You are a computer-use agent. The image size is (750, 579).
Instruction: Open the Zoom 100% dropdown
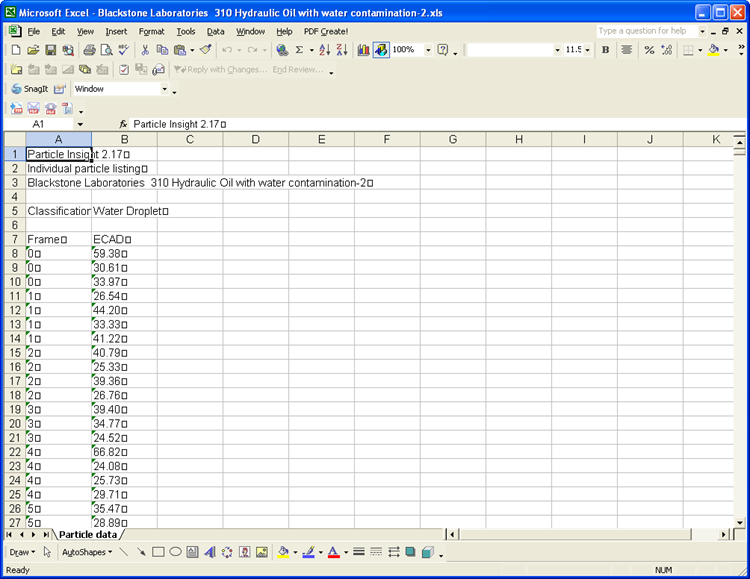click(x=429, y=50)
